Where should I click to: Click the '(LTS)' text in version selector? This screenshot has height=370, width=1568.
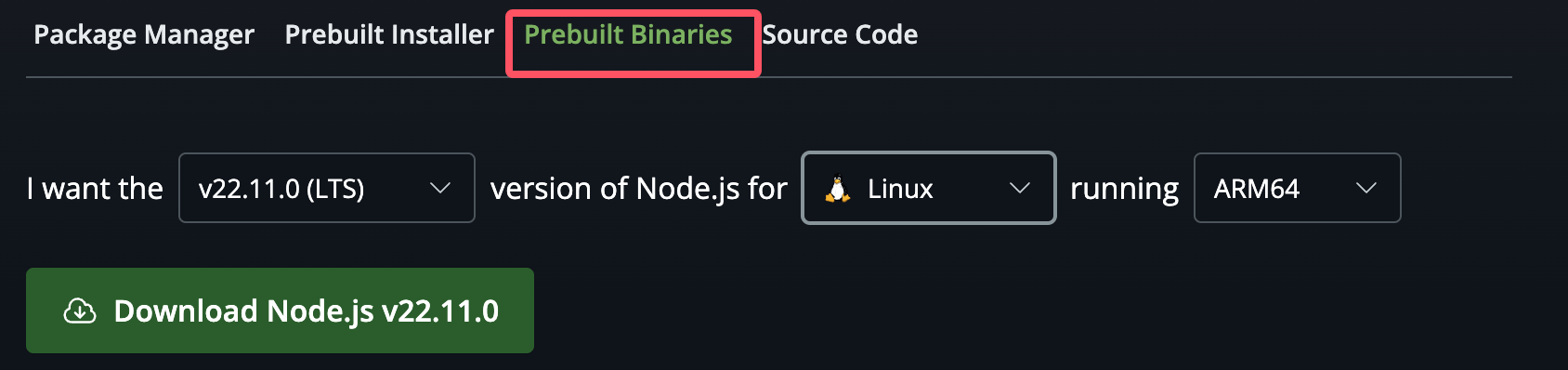tap(335, 189)
